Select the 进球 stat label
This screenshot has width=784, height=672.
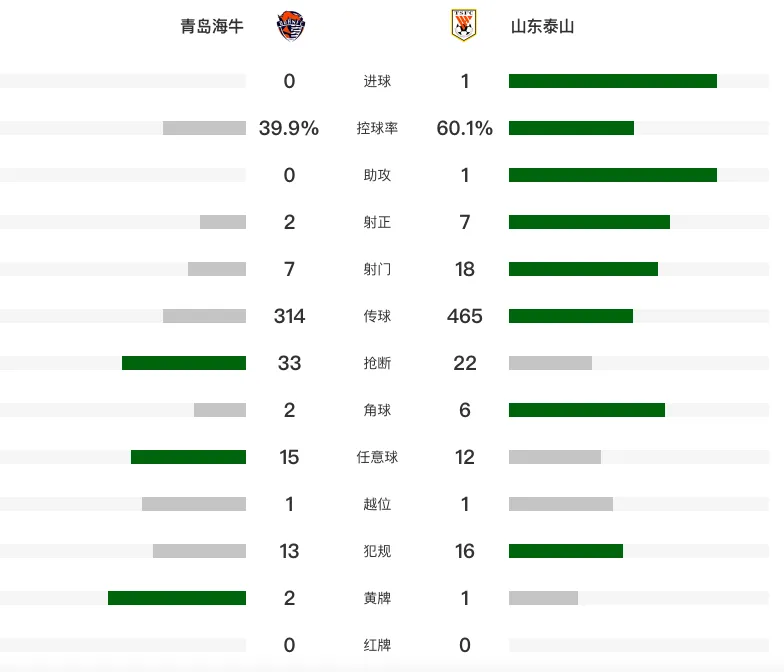click(377, 81)
